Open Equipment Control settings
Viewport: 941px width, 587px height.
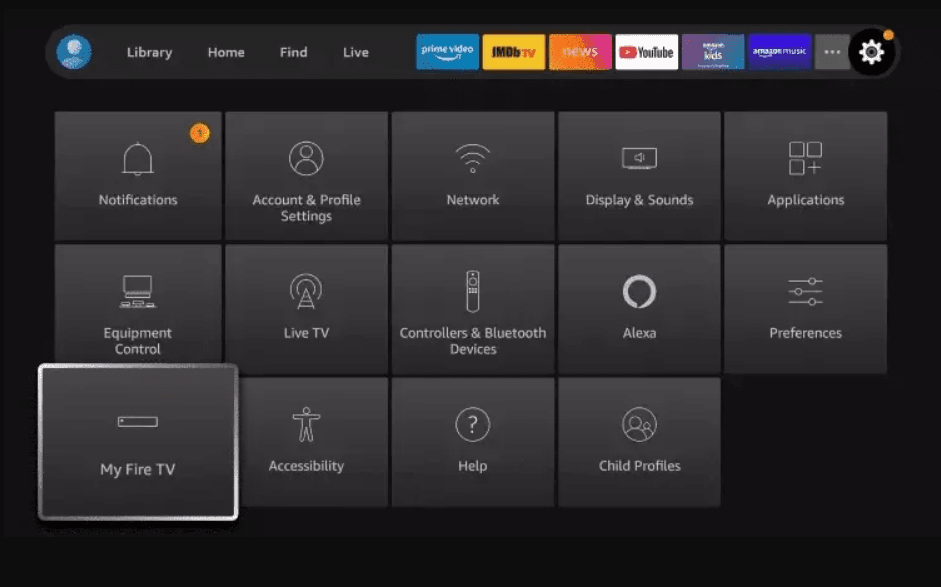137,308
